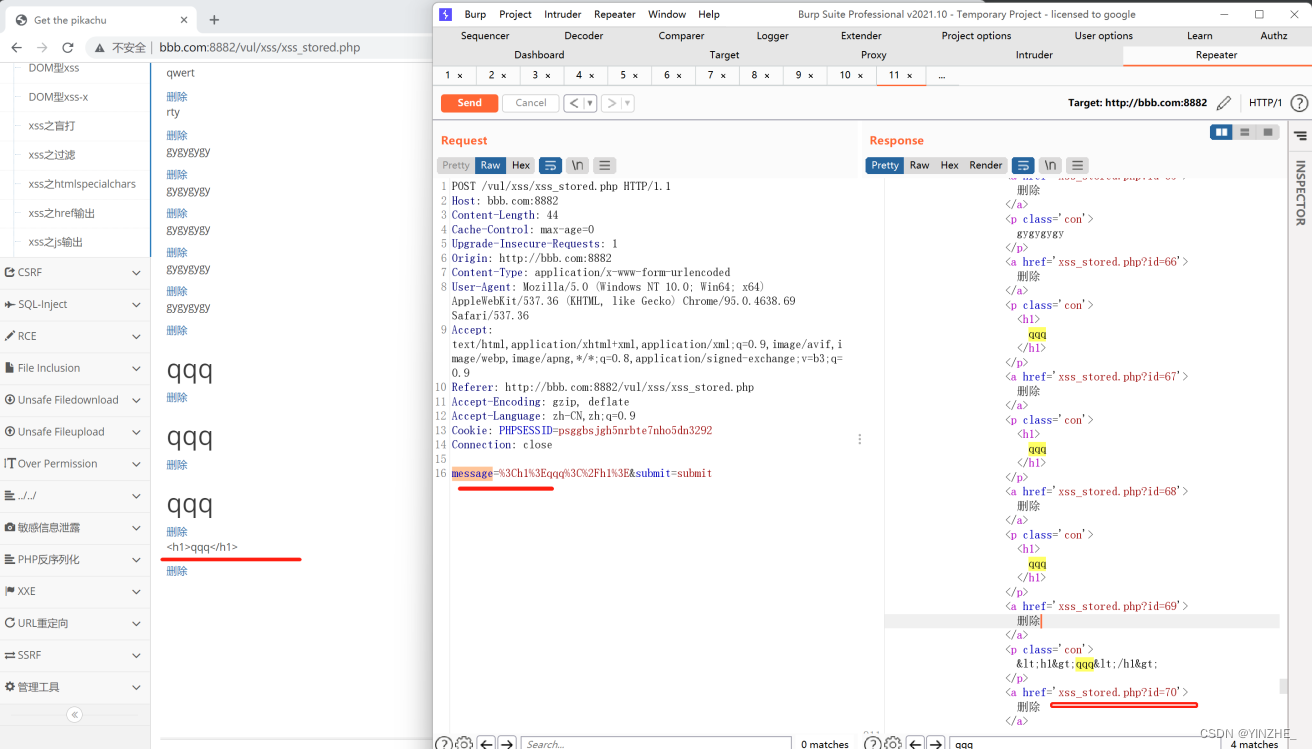
Task: Open request search settings gear icon
Action: tap(464, 743)
